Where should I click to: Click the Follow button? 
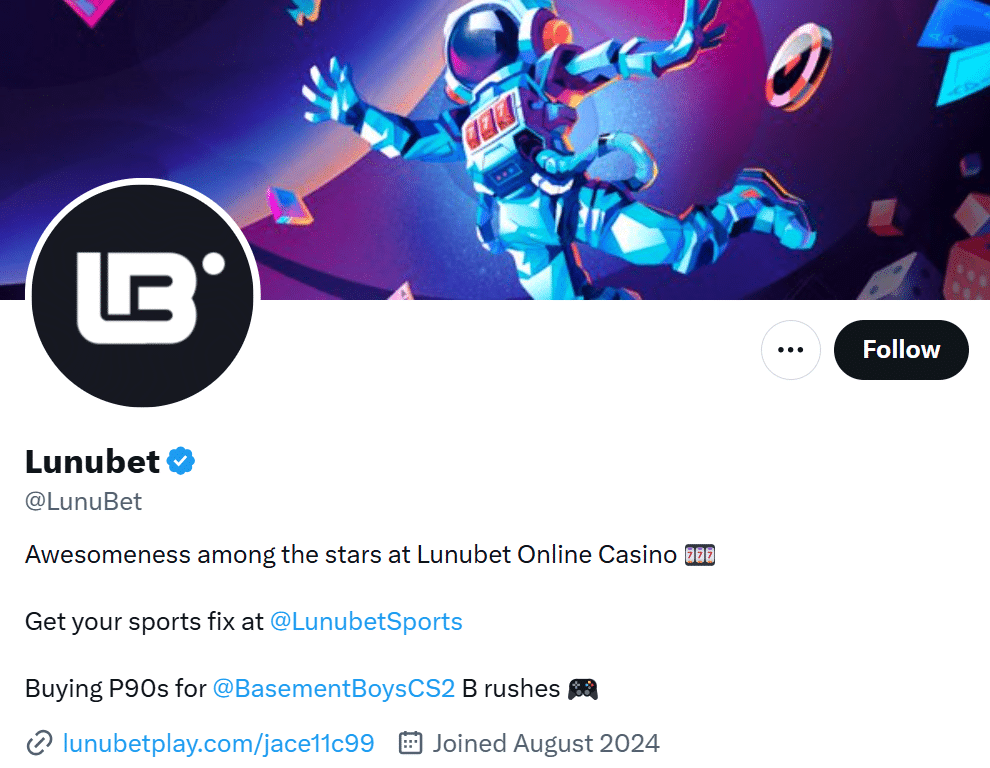coord(901,350)
